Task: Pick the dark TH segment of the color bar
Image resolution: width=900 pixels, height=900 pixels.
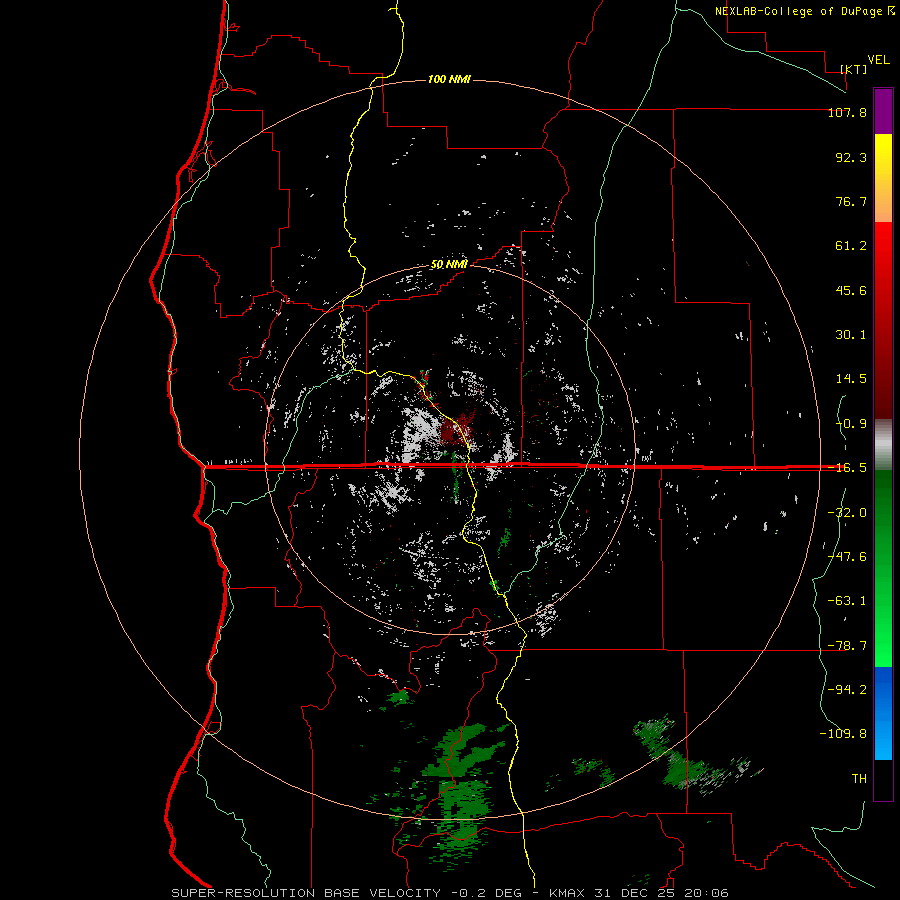Action: [x=883, y=780]
